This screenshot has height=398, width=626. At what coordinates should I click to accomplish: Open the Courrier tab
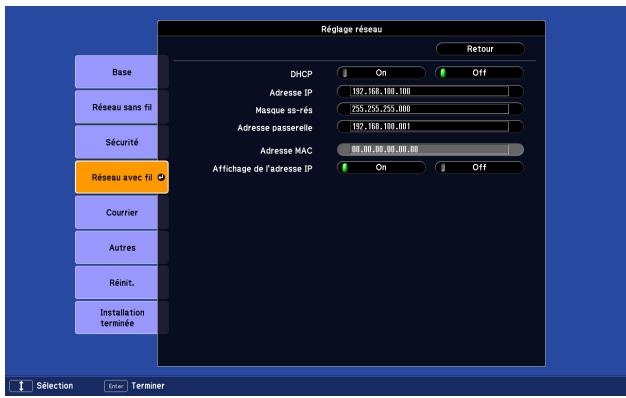pos(121,212)
